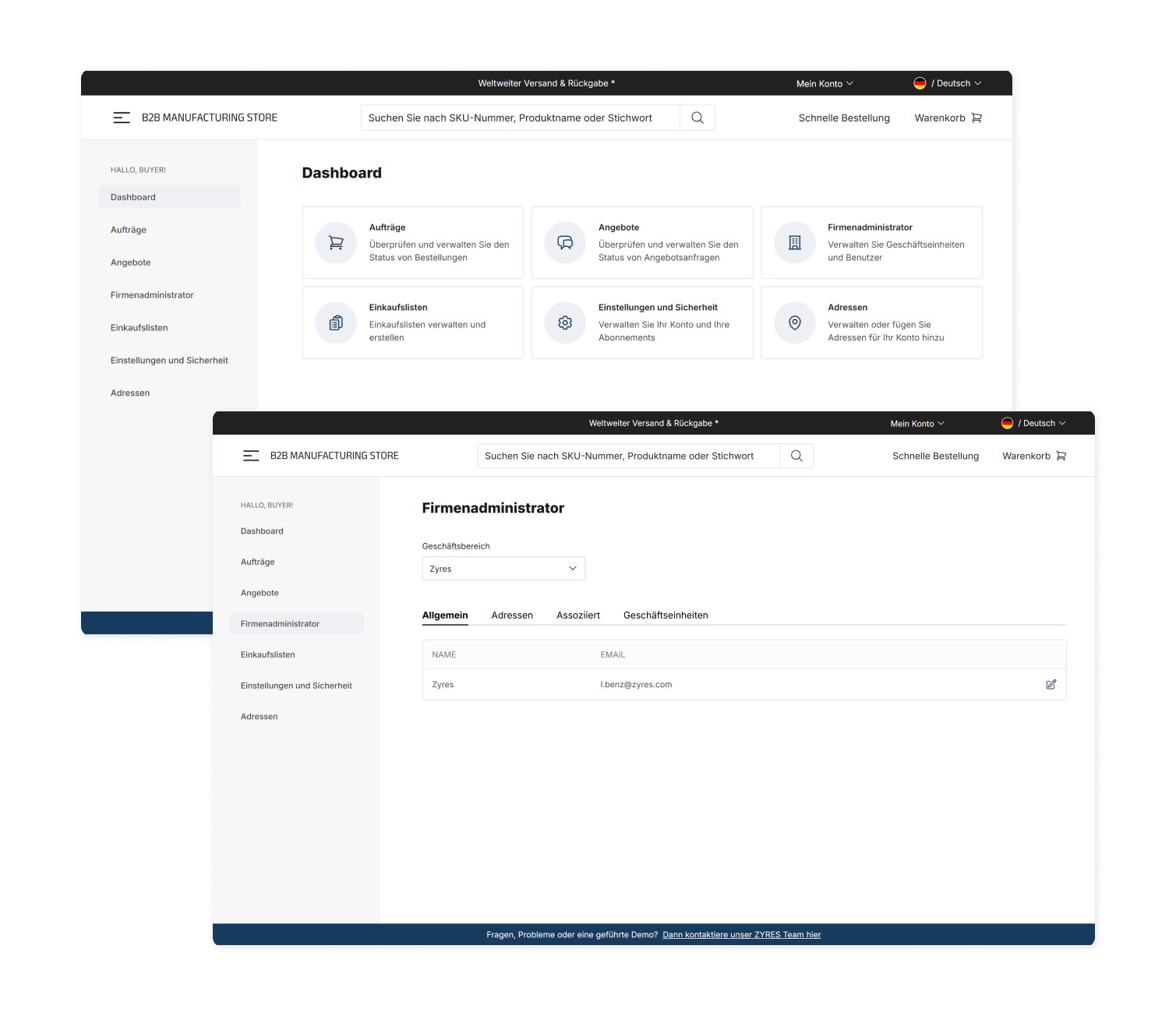This screenshot has height=1016, width=1176.
Task: Expand Mein Konto menu in the back window
Action: click(x=825, y=83)
